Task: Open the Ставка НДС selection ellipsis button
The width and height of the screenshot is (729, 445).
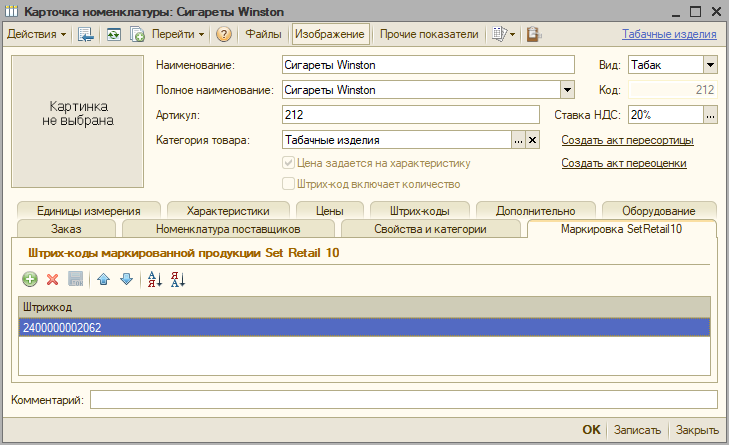Action: pyautogui.click(x=710, y=114)
